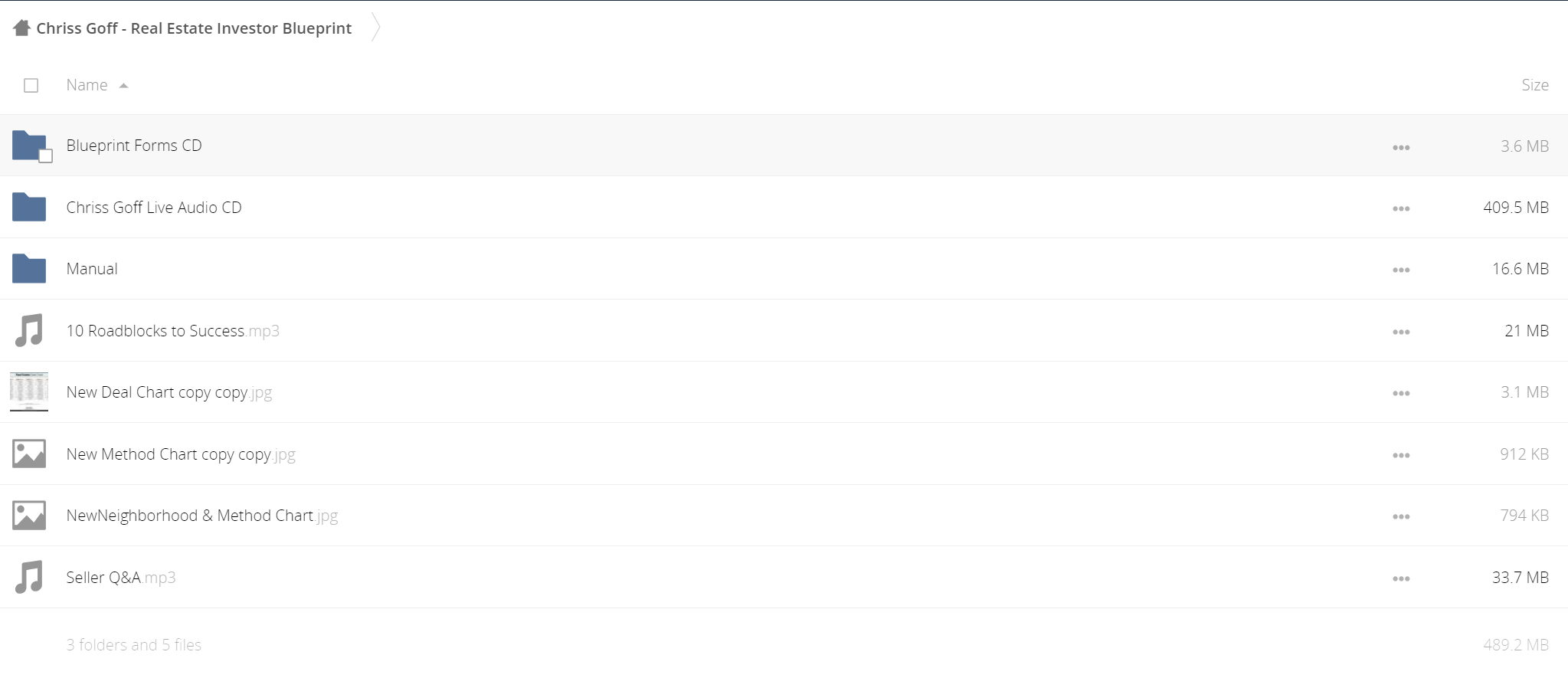Click the image icon for NewNeighborhood & Method Chart
This screenshot has height=678, width=1568.
(29, 515)
